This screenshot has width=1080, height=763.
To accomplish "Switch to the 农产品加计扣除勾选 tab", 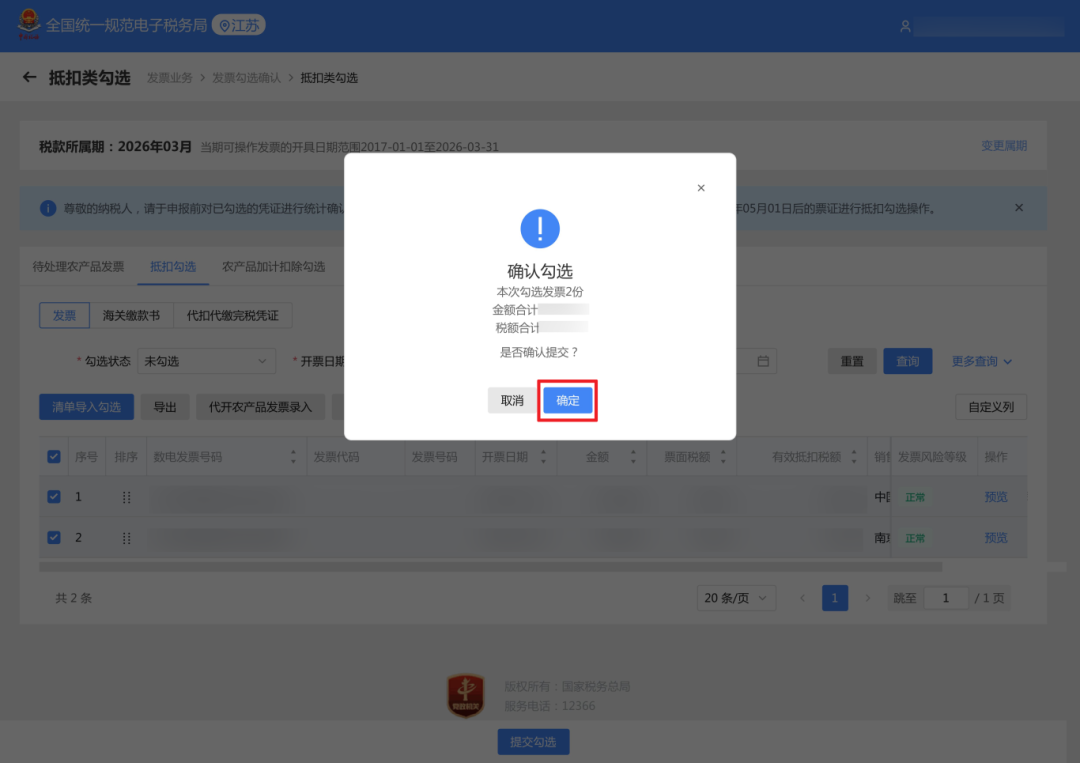I will 273,266.
